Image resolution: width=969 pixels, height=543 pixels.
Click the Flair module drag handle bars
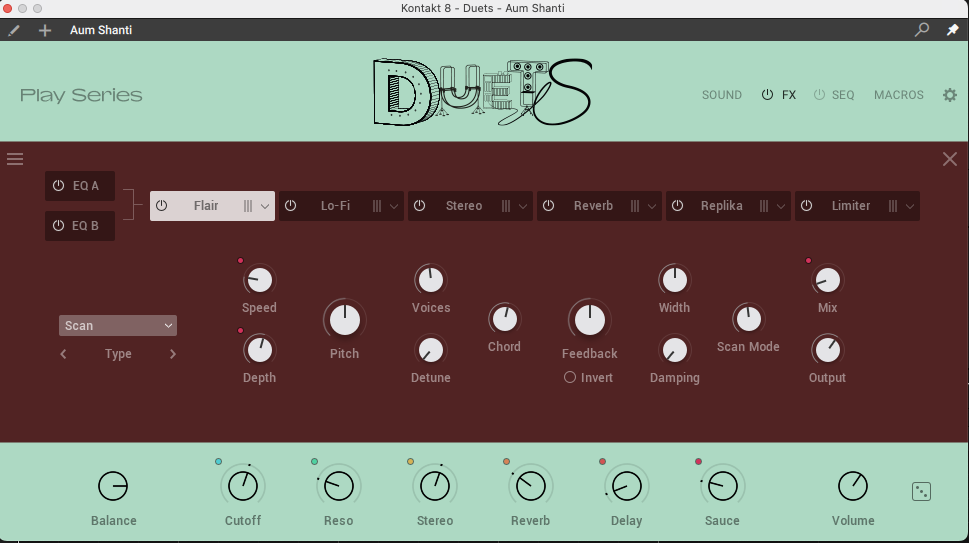[x=248, y=206]
